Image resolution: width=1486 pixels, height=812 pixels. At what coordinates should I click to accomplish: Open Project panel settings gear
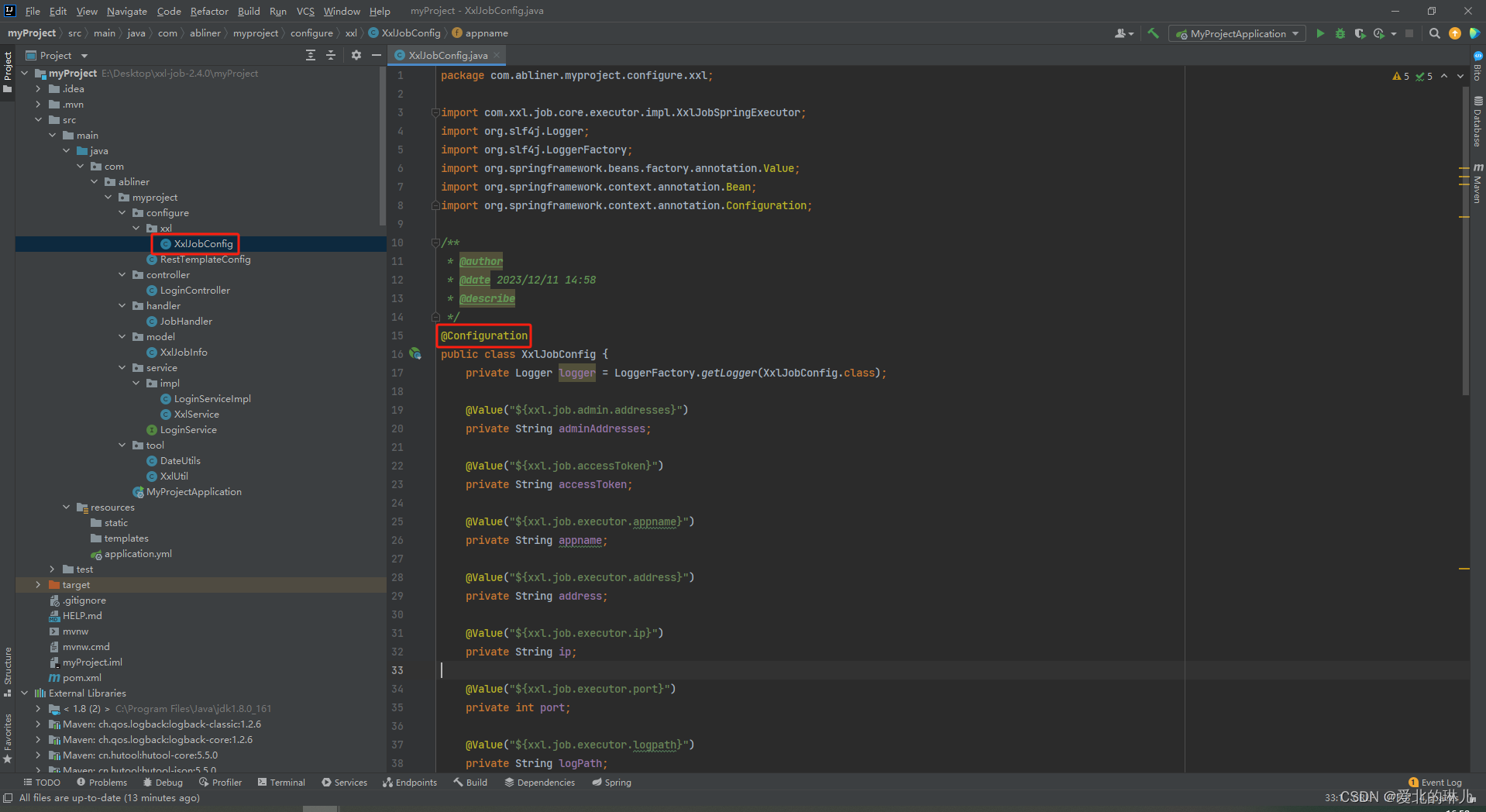coord(356,55)
